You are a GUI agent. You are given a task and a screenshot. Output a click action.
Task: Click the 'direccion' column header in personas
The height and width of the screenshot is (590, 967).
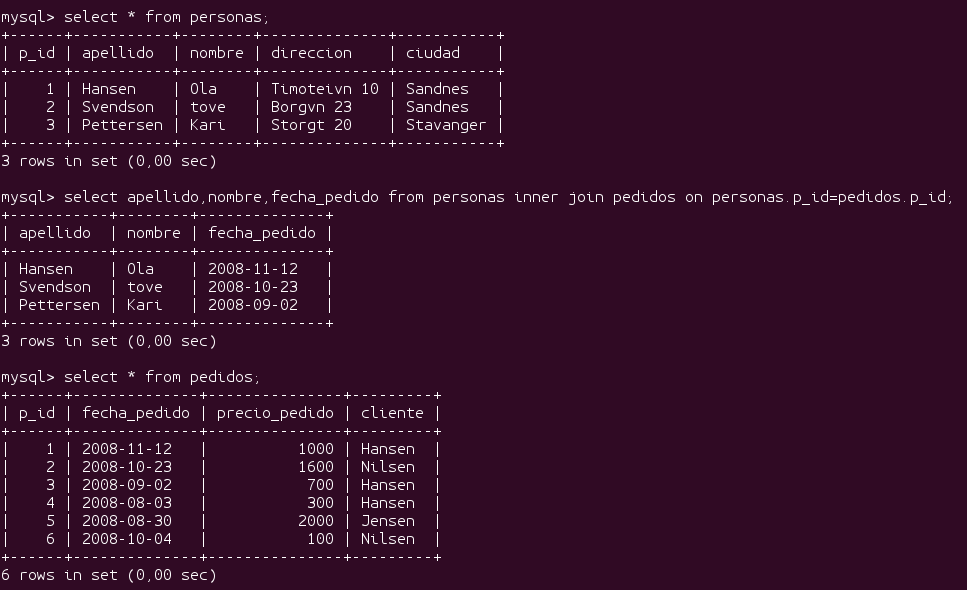(x=311, y=53)
